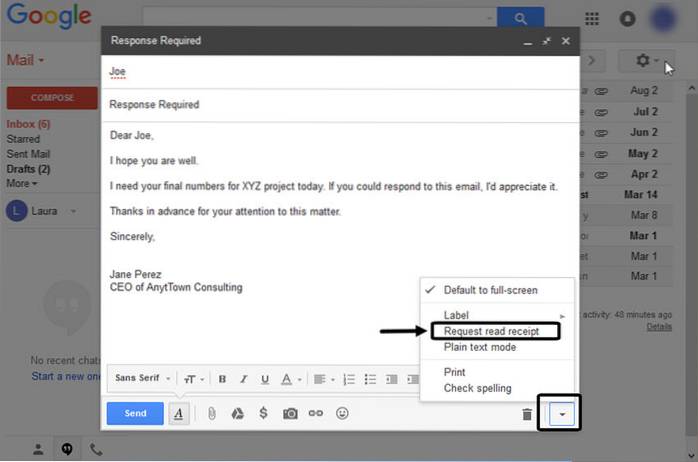Open the Google apps grid
This screenshot has width=698, height=462.
pos(592,19)
